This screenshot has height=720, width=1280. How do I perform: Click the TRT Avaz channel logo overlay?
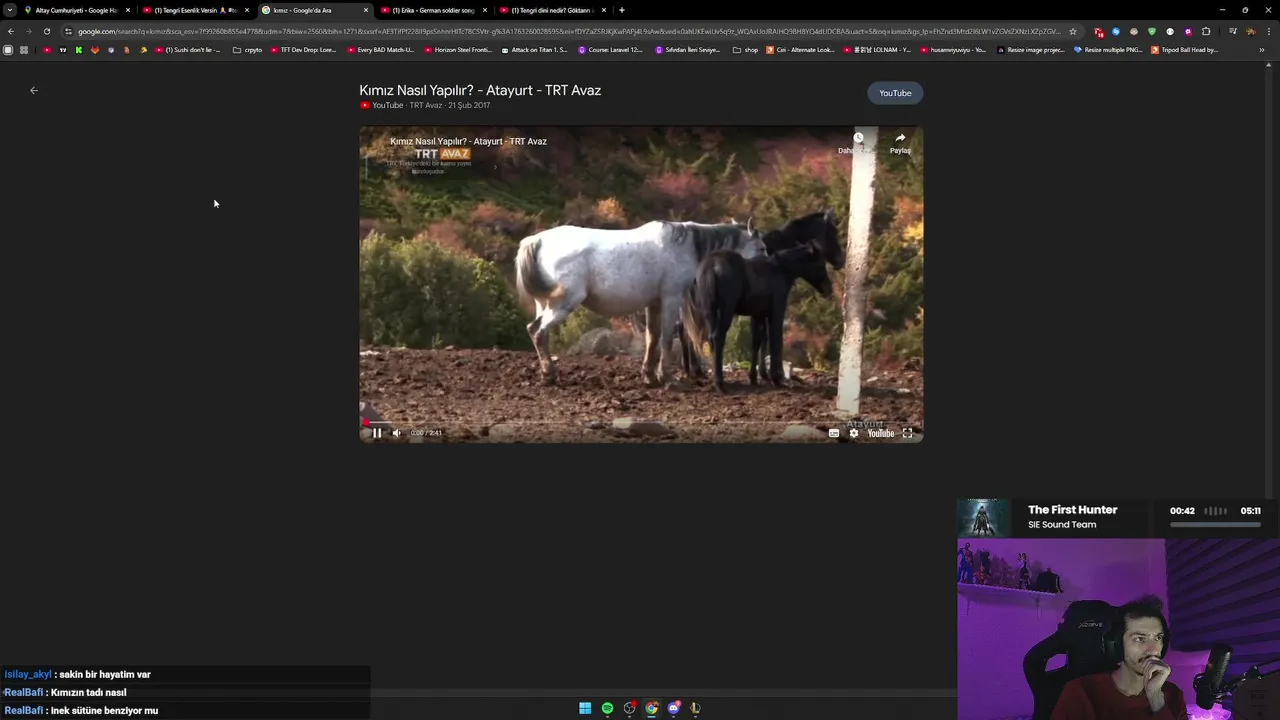pyautogui.click(x=441, y=154)
